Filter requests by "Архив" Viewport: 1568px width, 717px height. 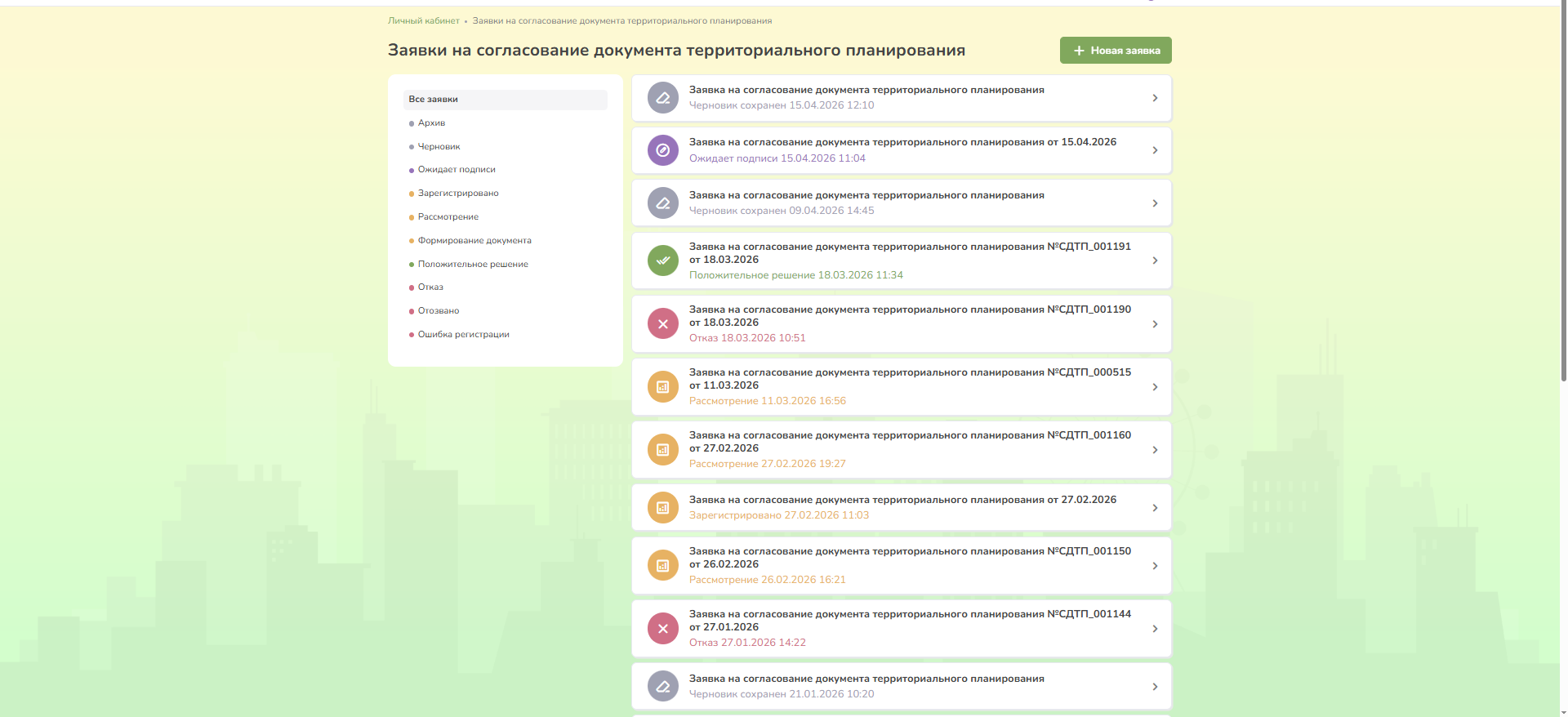click(x=431, y=123)
